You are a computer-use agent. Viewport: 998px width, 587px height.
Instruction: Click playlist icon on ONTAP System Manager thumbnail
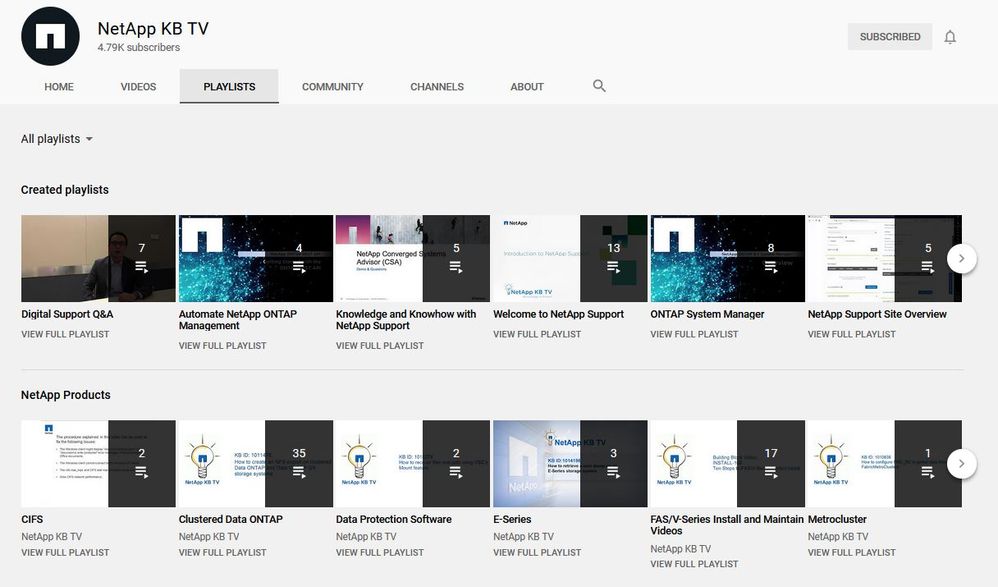771,267
